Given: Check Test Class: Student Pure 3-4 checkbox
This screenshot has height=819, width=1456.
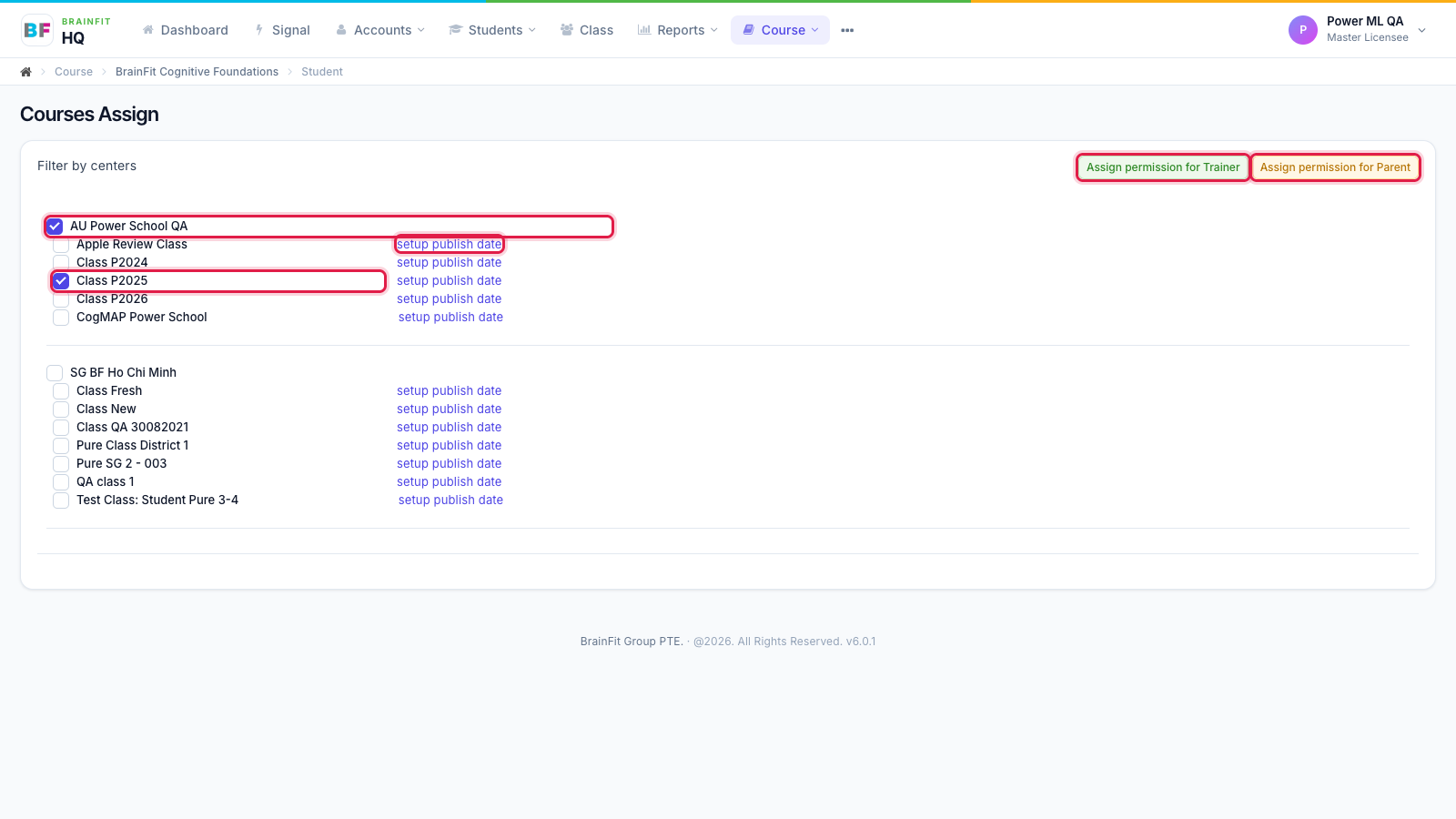Looking at the screenshot, I should tap(61, 500).
